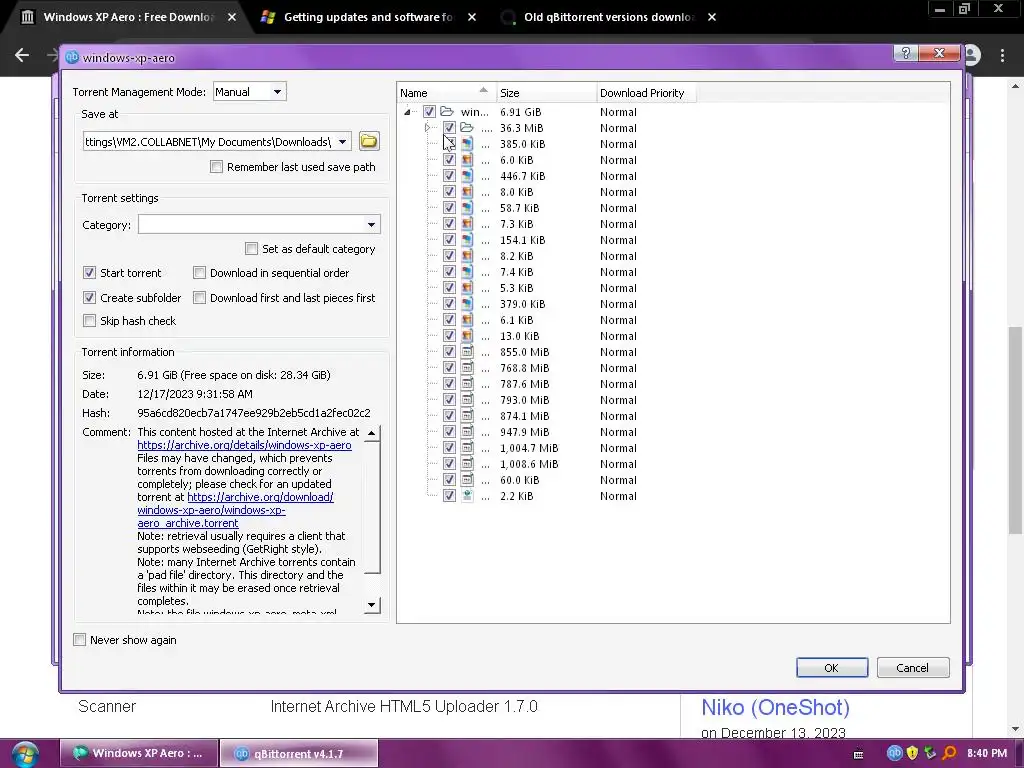
Task: Click the comment box scroll down arrow
Action: (x=372, y=605)
